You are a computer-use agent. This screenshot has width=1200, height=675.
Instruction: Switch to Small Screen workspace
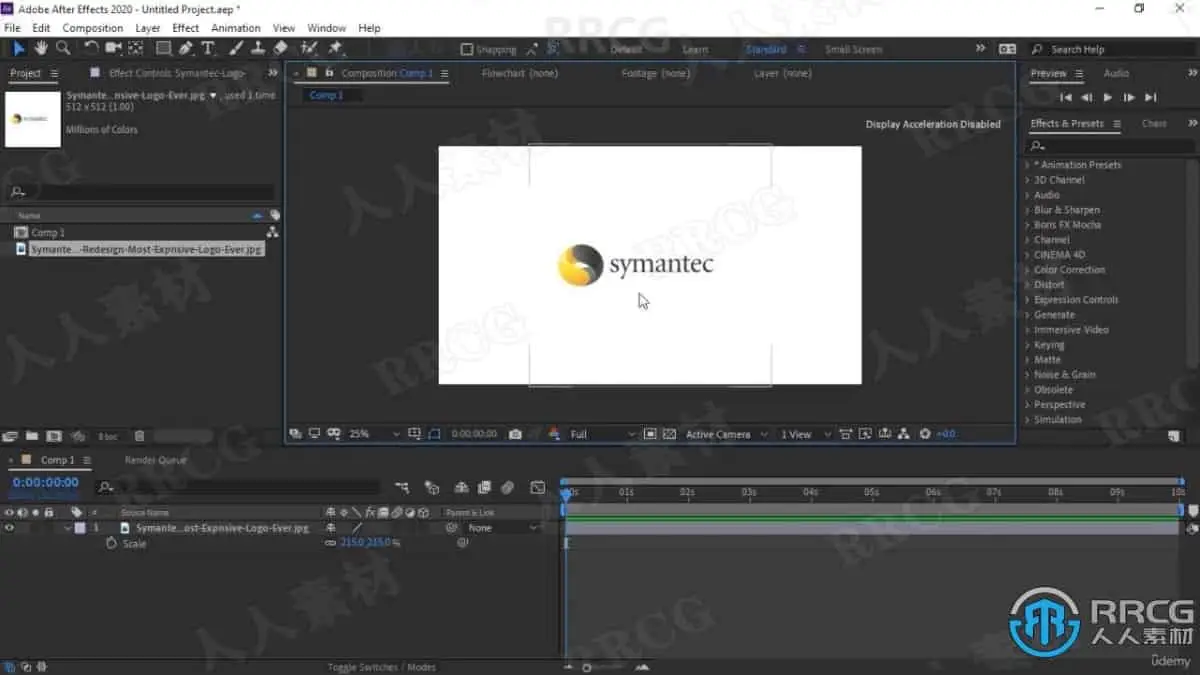point(854,49)
